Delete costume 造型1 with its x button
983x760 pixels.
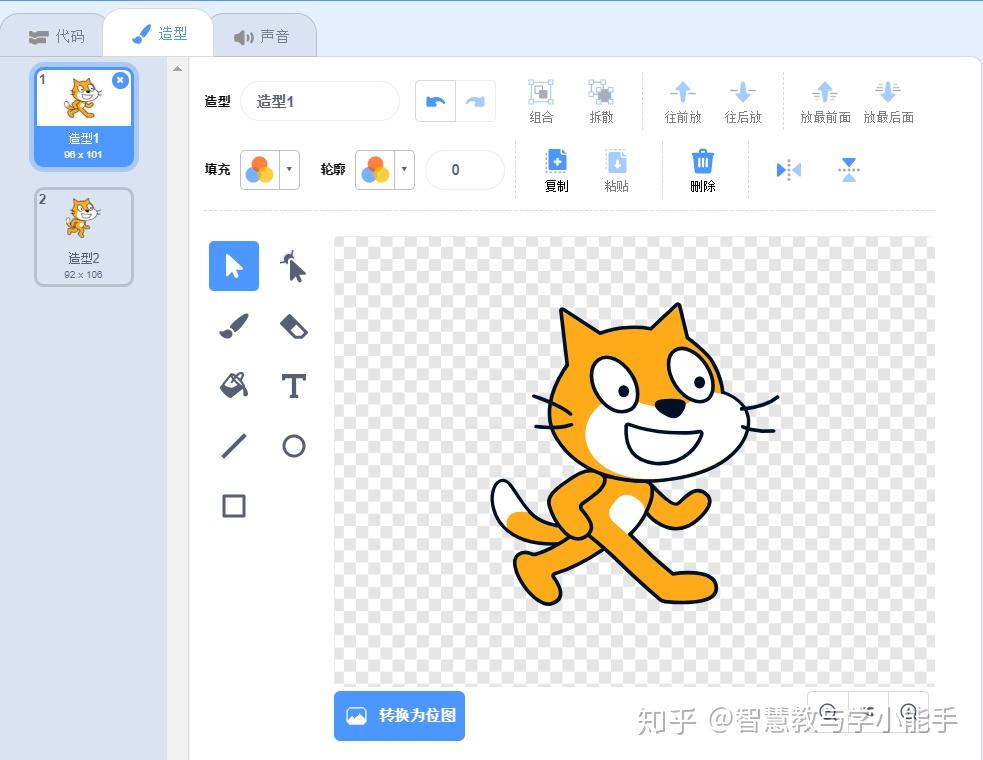pyautogui.click(x=120, y=80)
